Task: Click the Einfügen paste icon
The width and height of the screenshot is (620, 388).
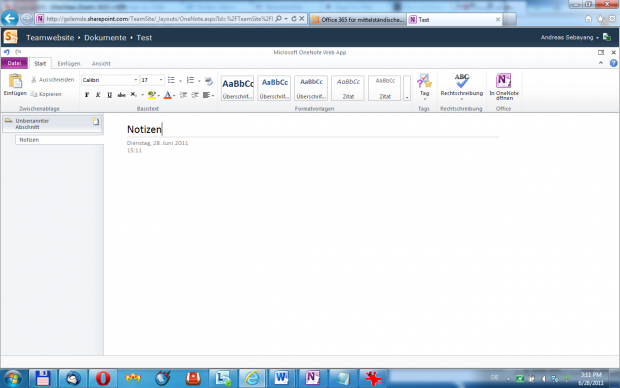Action: (15, 81)
